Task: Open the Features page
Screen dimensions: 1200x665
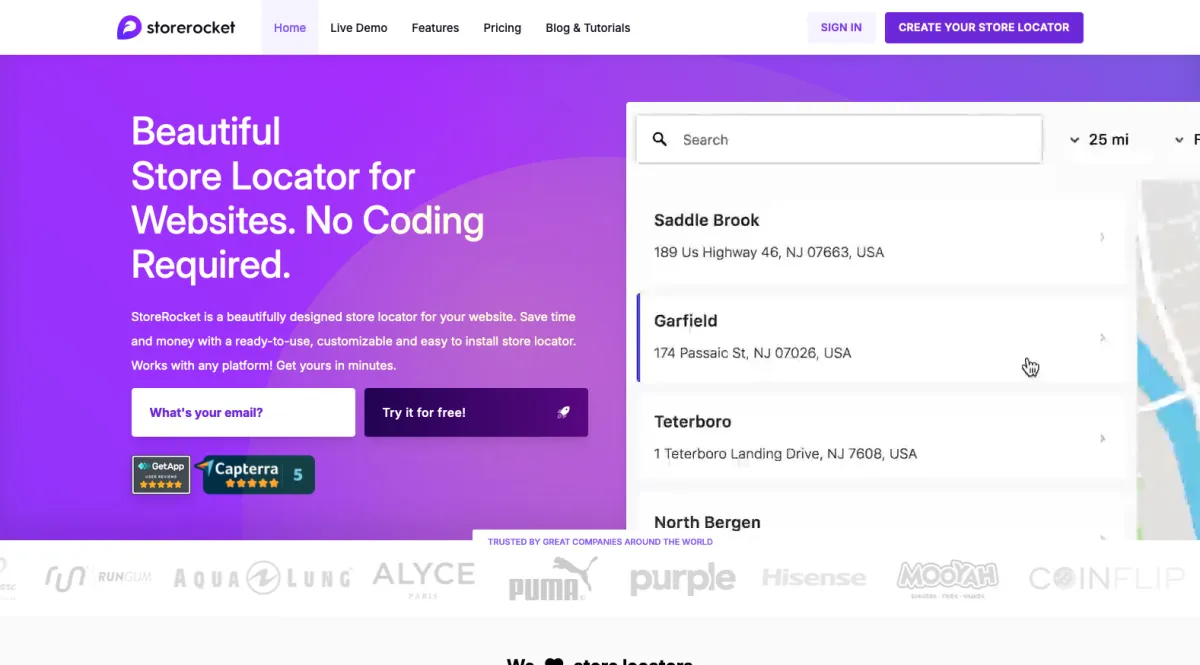Action: click(x=435, y=28)
